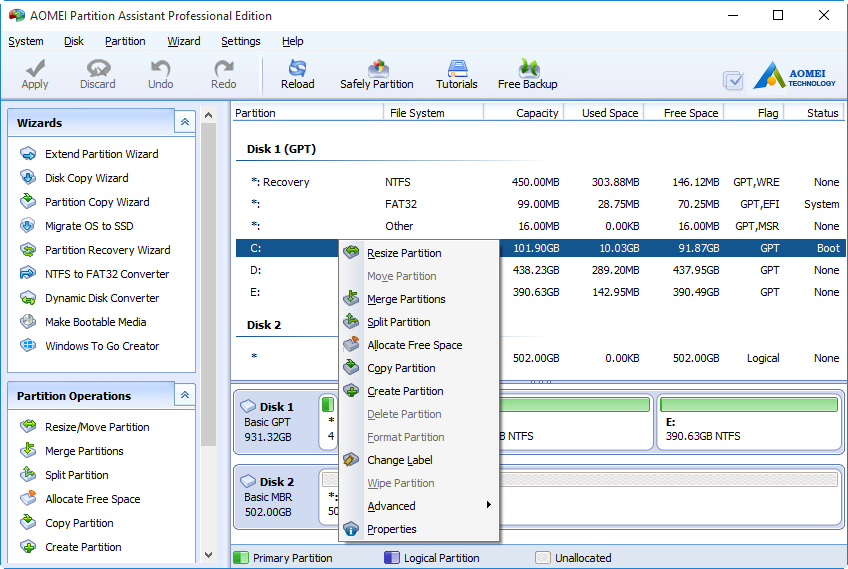Choose Resize Partition in context menu
The height and width of the screenshot is (569, 848).
[x=419, y=253]
